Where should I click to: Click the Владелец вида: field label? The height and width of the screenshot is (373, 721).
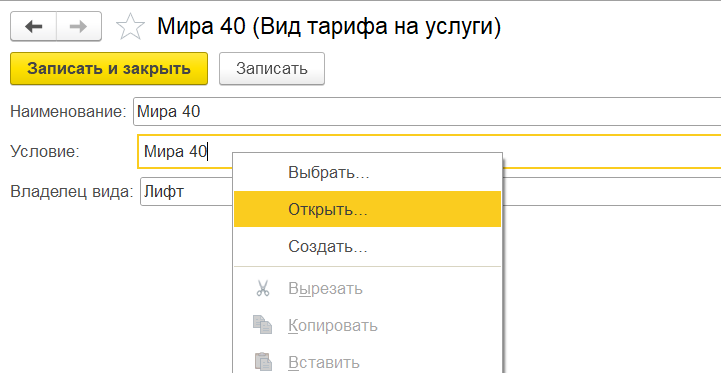pos(72,191)
